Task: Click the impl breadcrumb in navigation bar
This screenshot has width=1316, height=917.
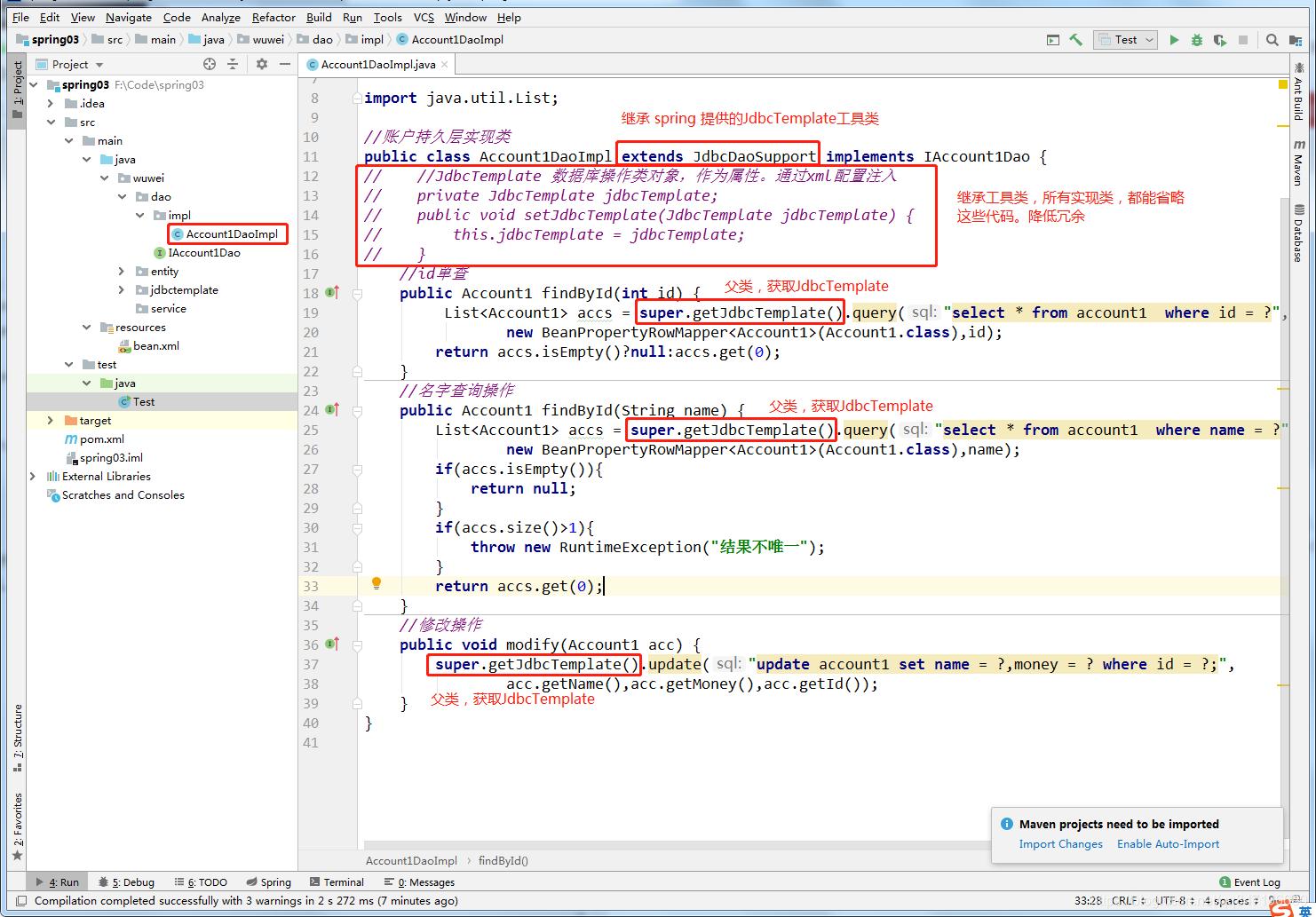Action: 365,40
